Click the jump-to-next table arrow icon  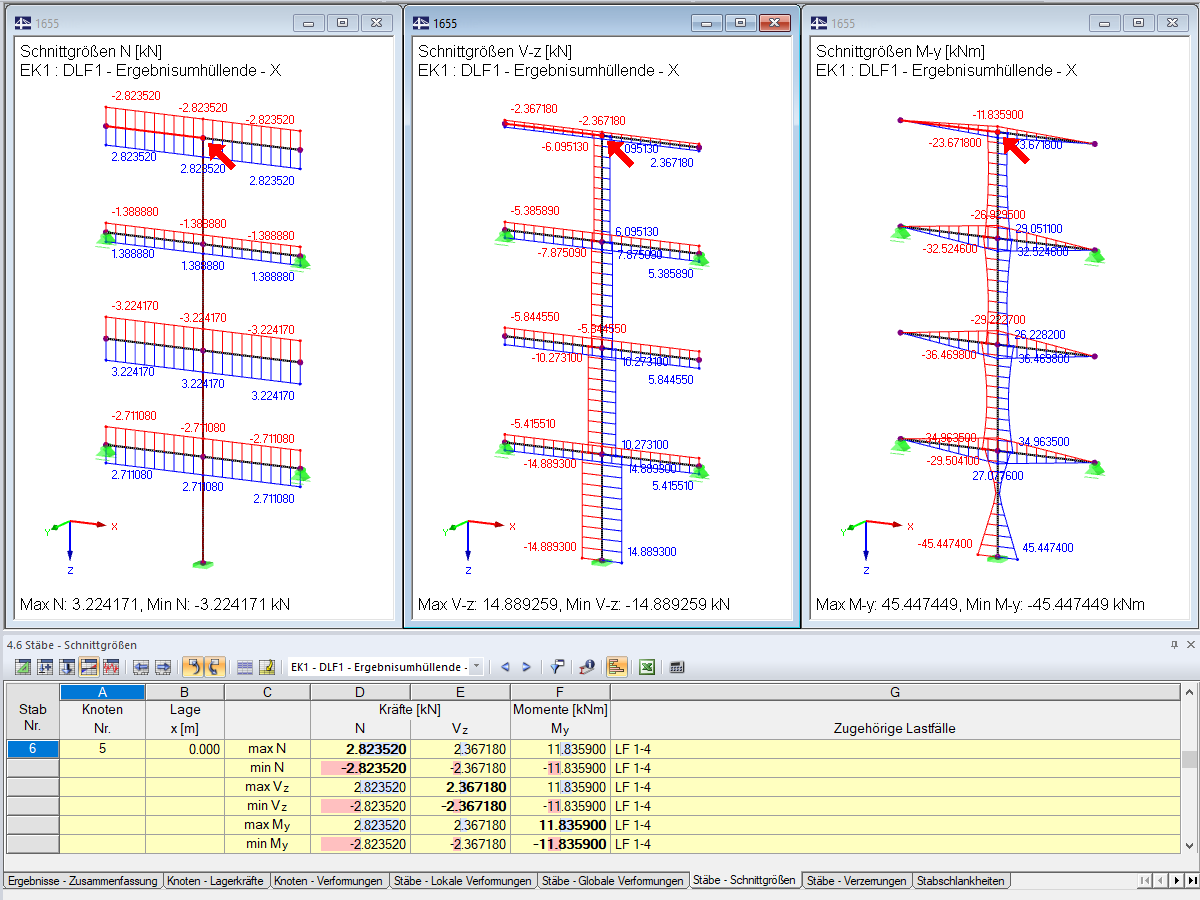click(x=163, y=666)
